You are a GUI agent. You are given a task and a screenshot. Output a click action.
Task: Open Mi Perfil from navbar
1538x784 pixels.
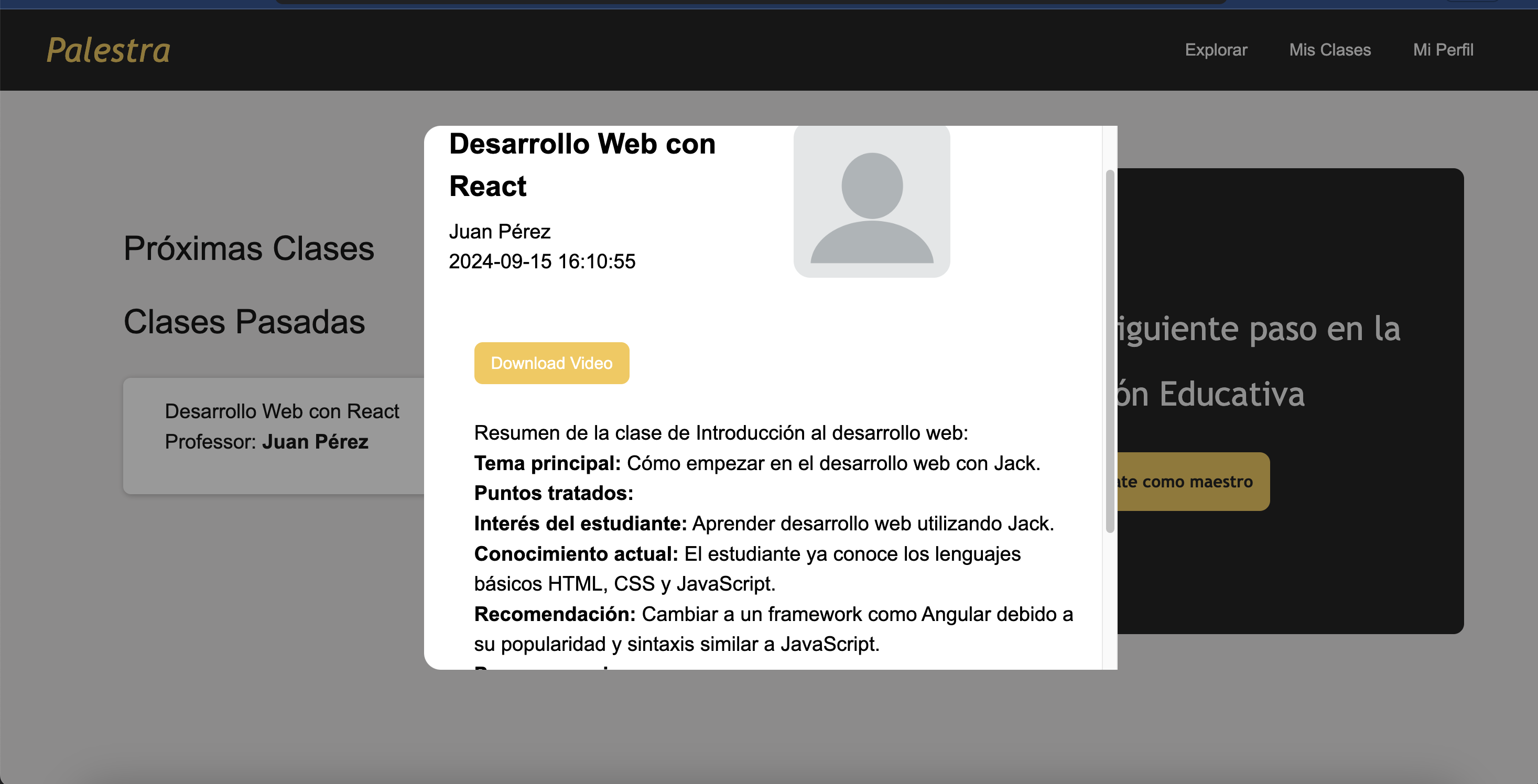[x=1443, y=50]
